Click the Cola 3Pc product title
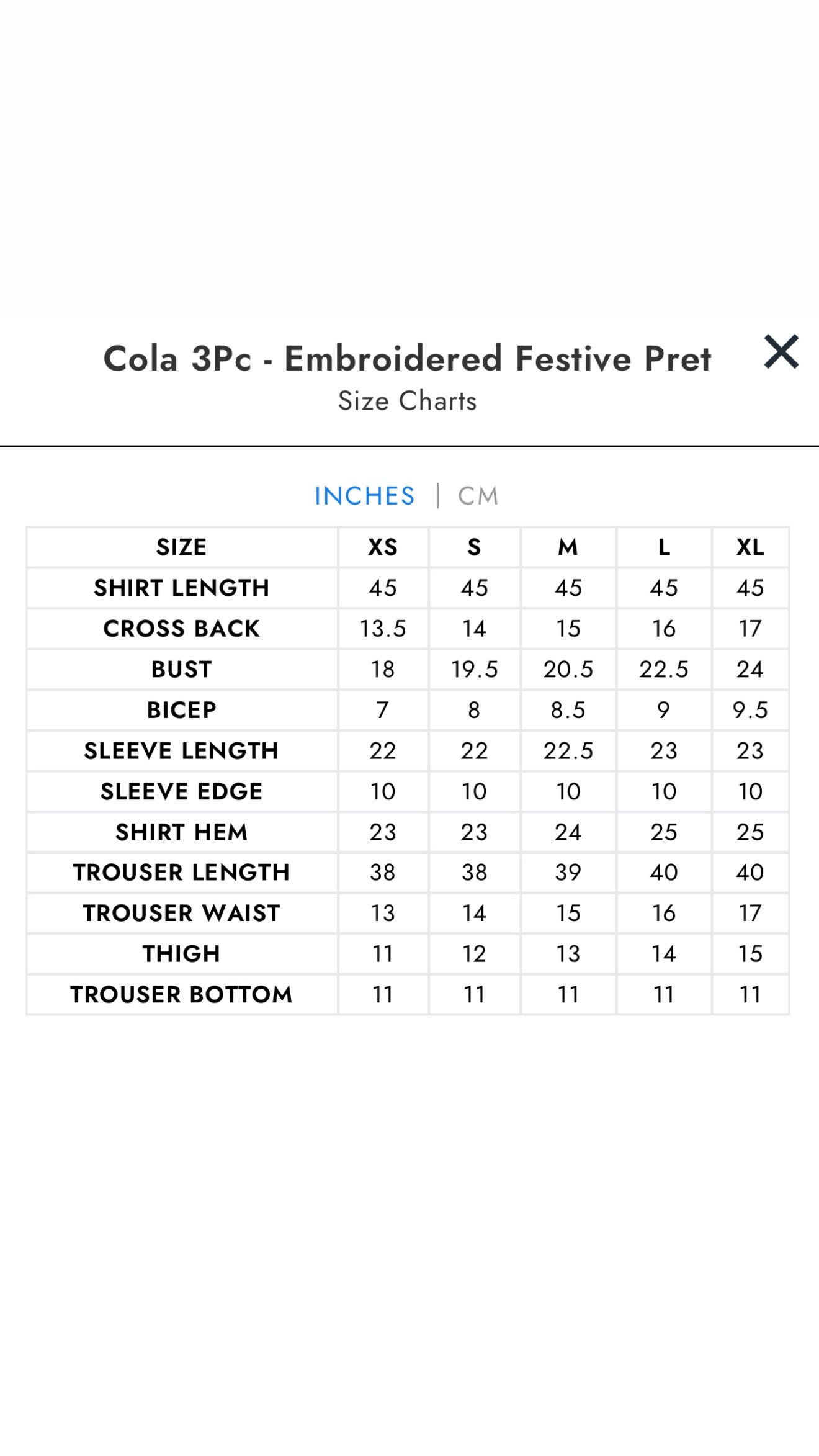The height and width of the screenshot is (1456, 819). pos(407,359)
